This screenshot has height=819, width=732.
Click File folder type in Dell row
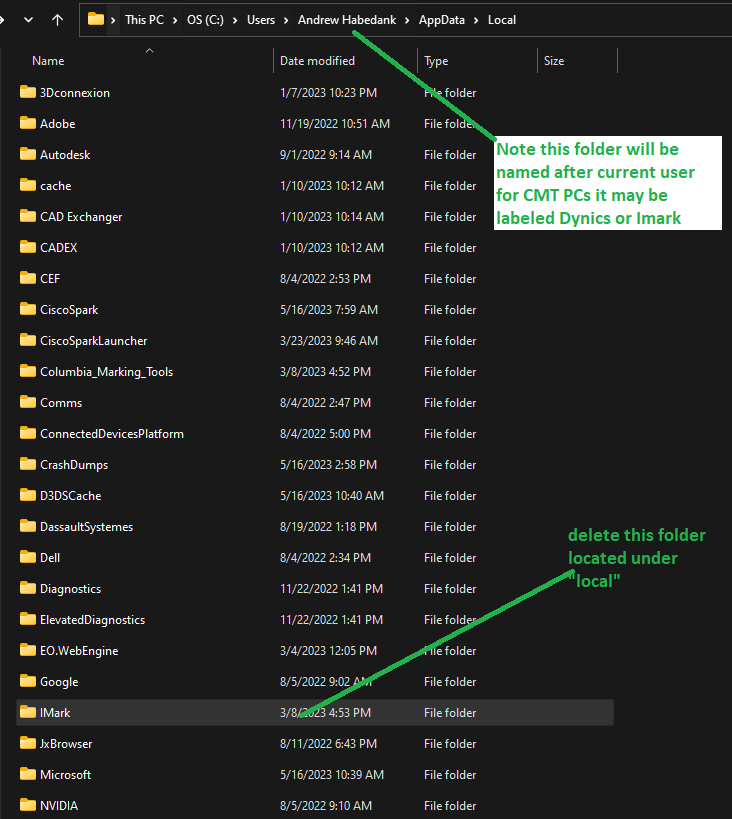[450, 558]
